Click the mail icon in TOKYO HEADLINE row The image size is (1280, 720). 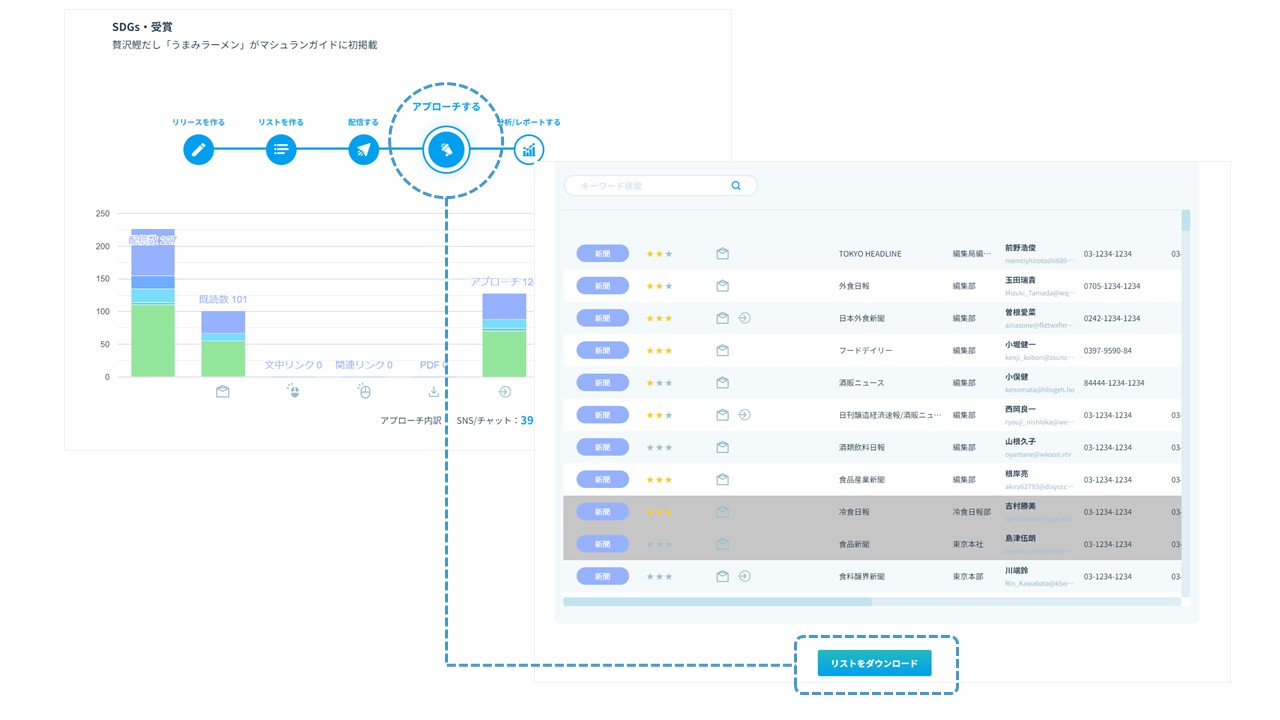[x=722, y=254]
